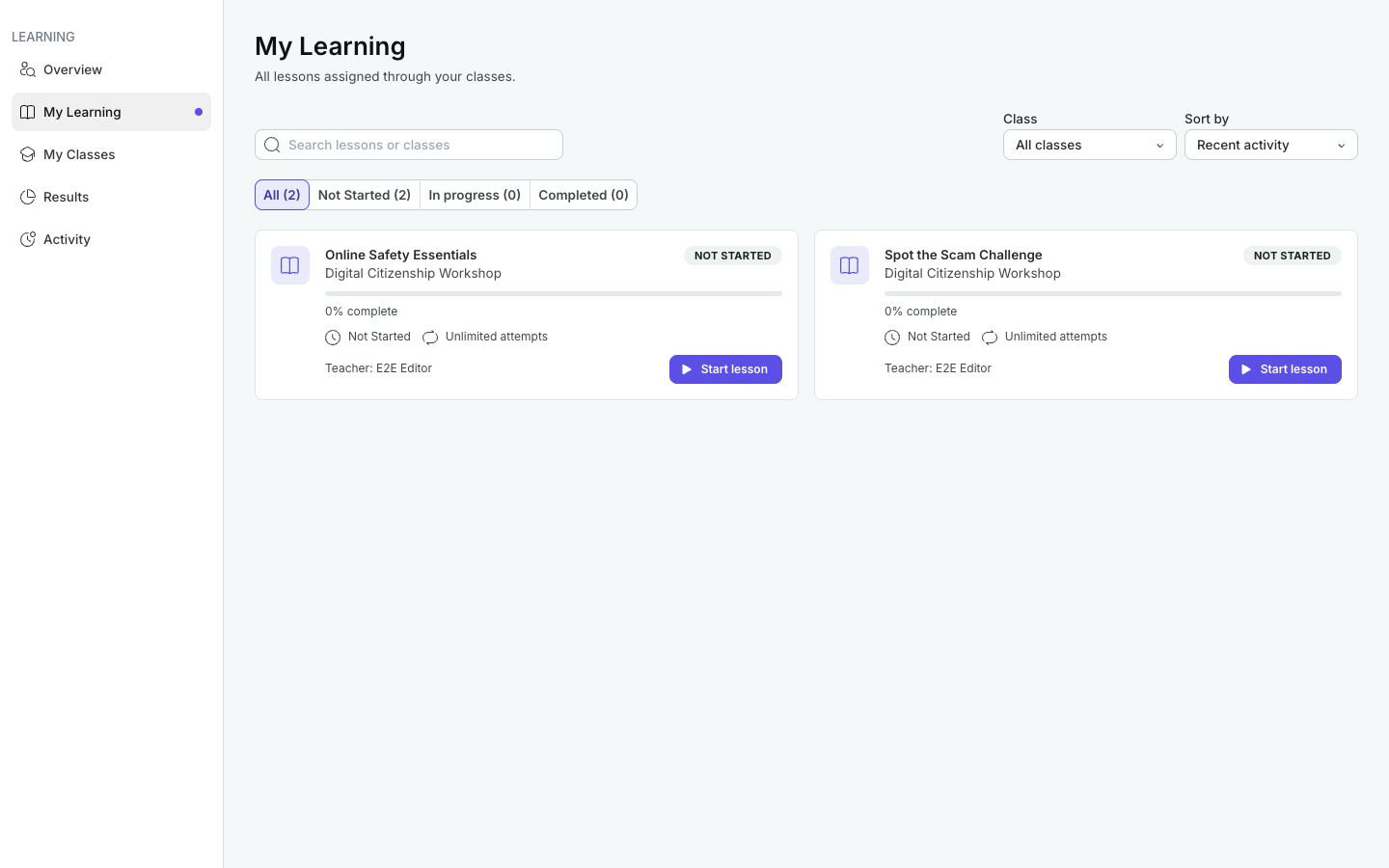Click attempts loop icon on Spot the Scam card
This screenshot has width=1389, height=868.
pyautogui.click(x=990, y=338)
